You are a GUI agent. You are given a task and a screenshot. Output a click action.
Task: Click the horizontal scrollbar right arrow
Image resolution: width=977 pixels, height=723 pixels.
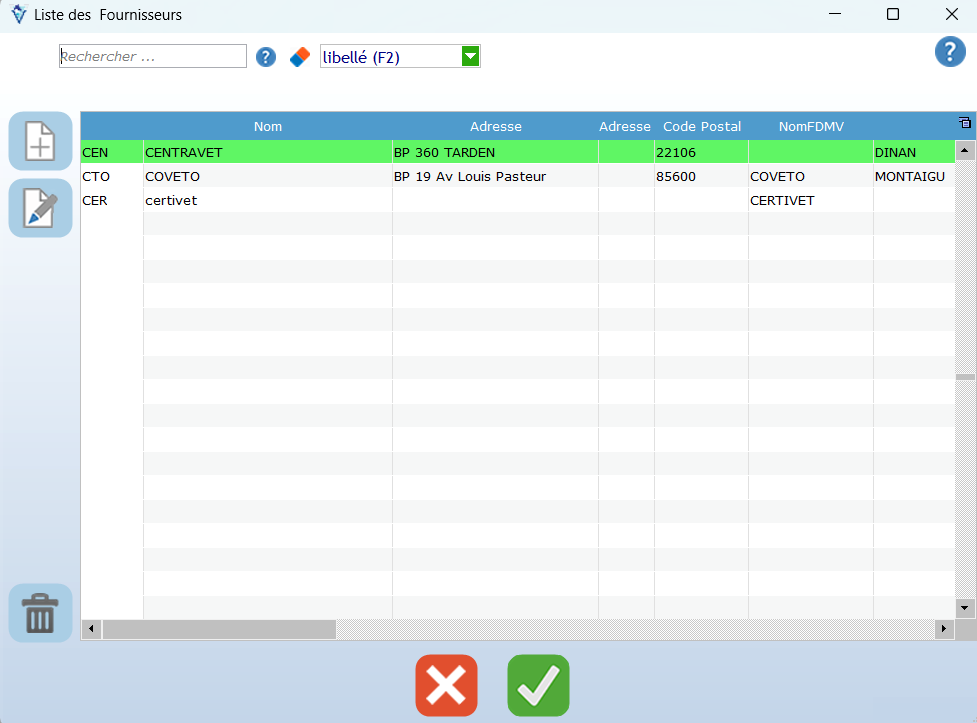[x=944, y=629]
